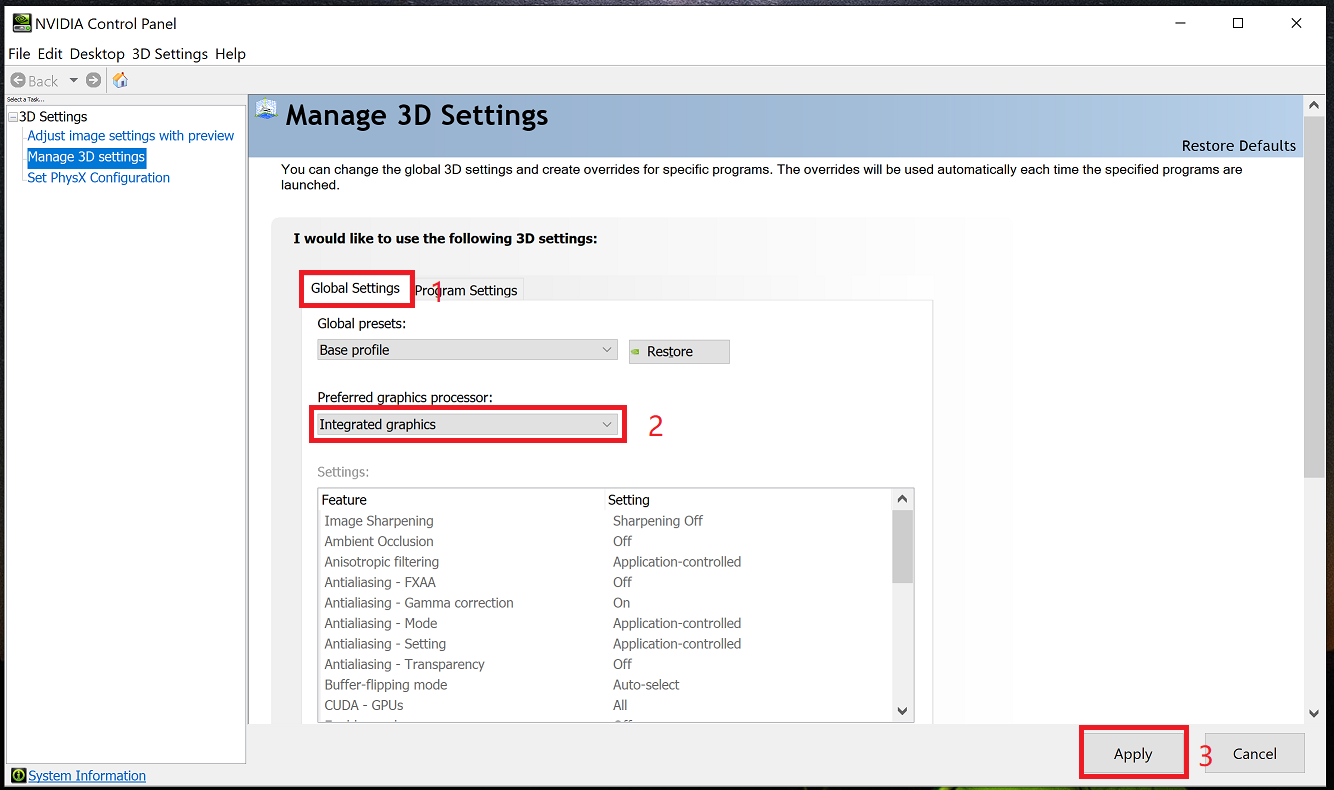Switch to the Program Settings tab
Screen dimensions: 1334x790
pyautogui.click(x=468, y=290)
